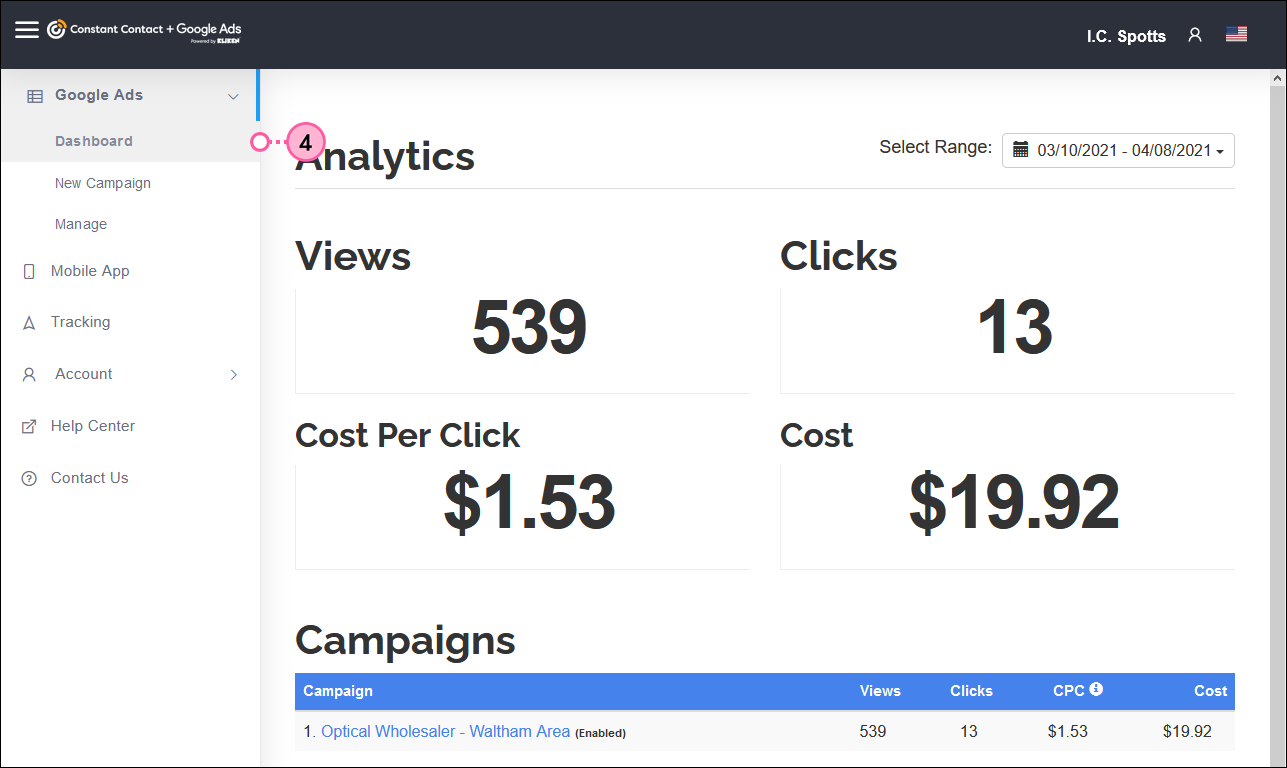Click the CPC info tooltip icon
This screenshot has width=1287, height=768.
pyautogui.click(x=1095, y=688)
